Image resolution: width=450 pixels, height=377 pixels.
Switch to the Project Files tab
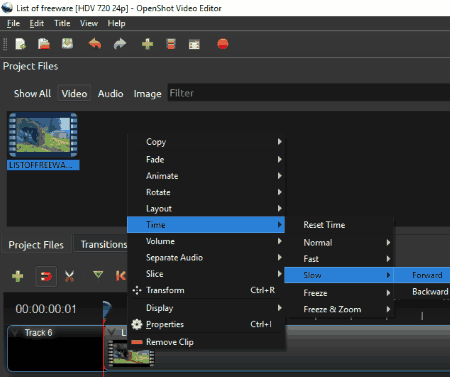coord(36,245)
